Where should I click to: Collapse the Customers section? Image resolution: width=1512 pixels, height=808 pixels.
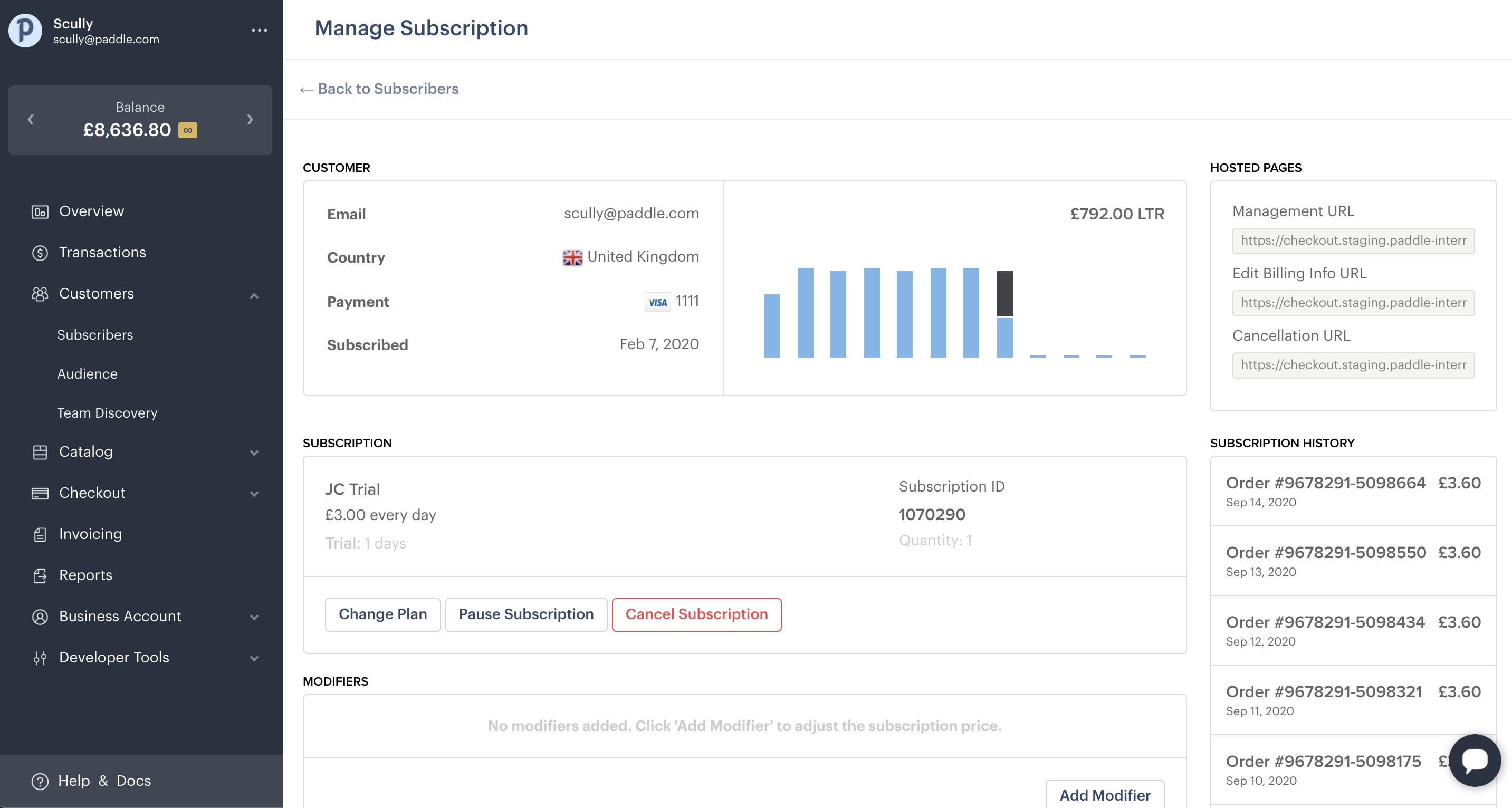pos(254,295)
